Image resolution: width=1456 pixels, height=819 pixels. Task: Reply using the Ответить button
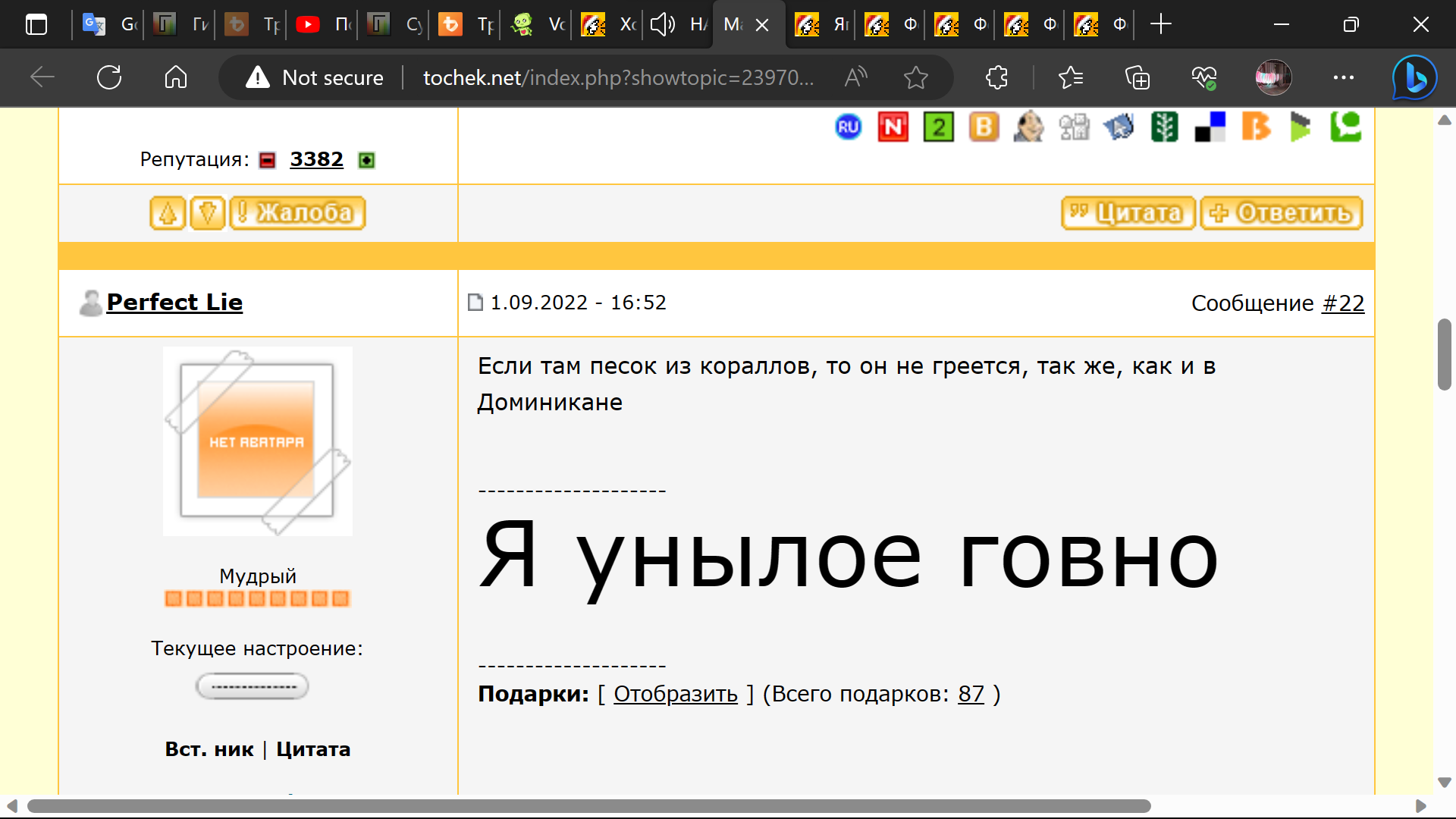(1282, 213)
